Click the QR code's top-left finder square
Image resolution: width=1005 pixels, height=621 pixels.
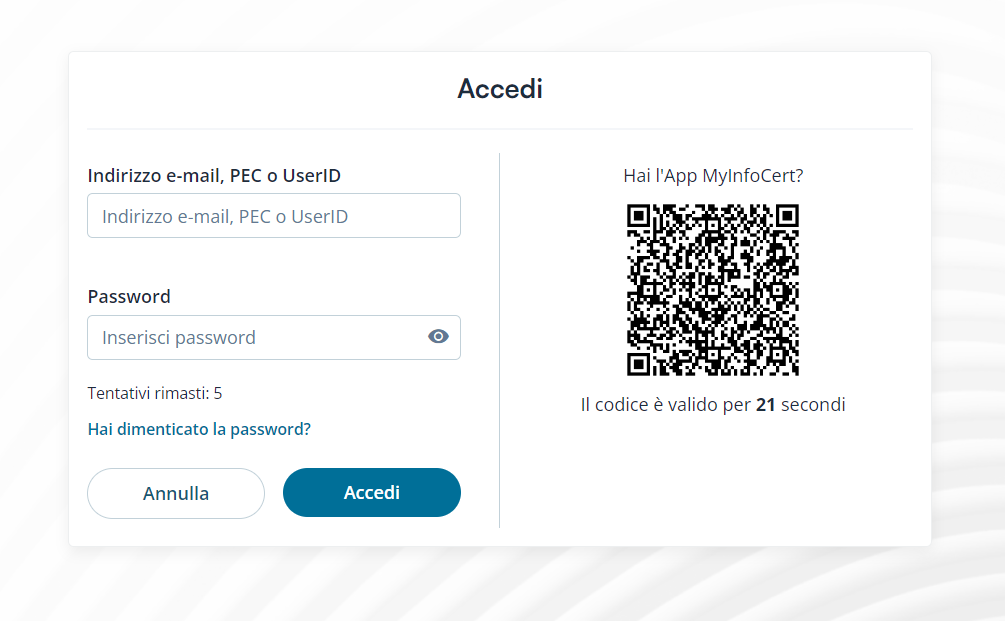[640, 217]
